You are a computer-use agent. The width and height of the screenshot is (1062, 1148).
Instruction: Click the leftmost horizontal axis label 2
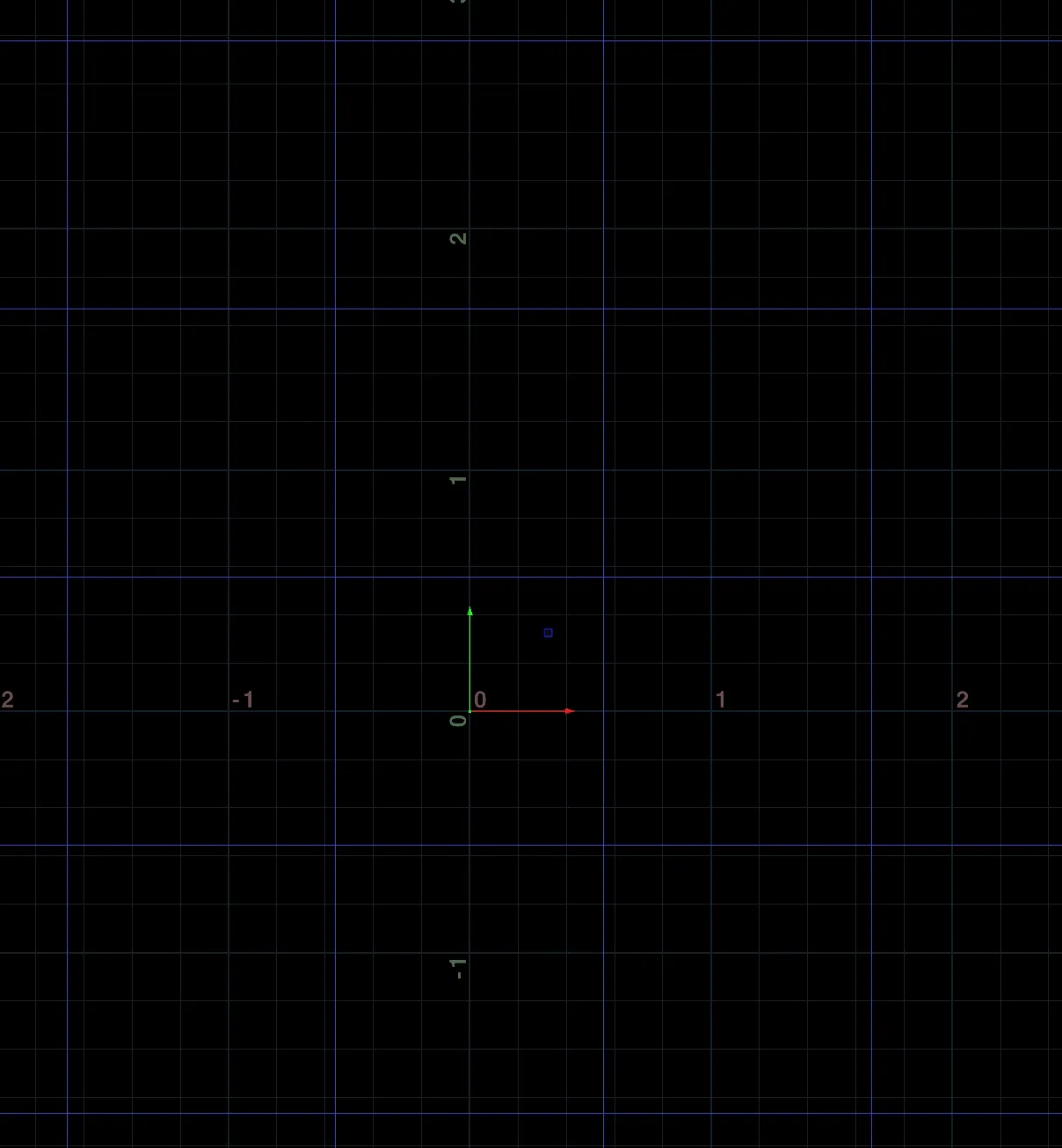(x=8, y=700)
